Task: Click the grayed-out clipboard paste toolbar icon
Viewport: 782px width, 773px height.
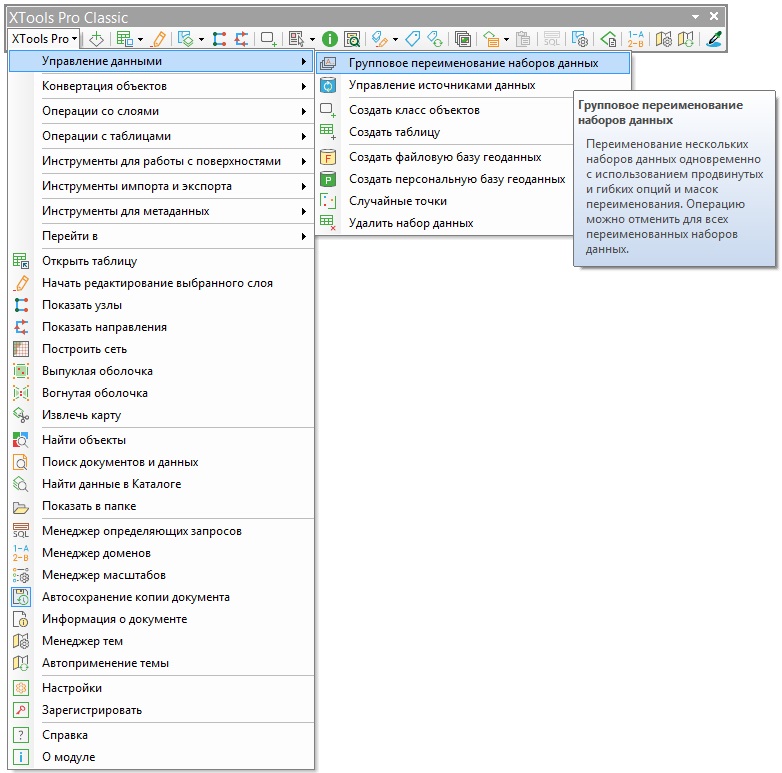Action: click(523, 38)
